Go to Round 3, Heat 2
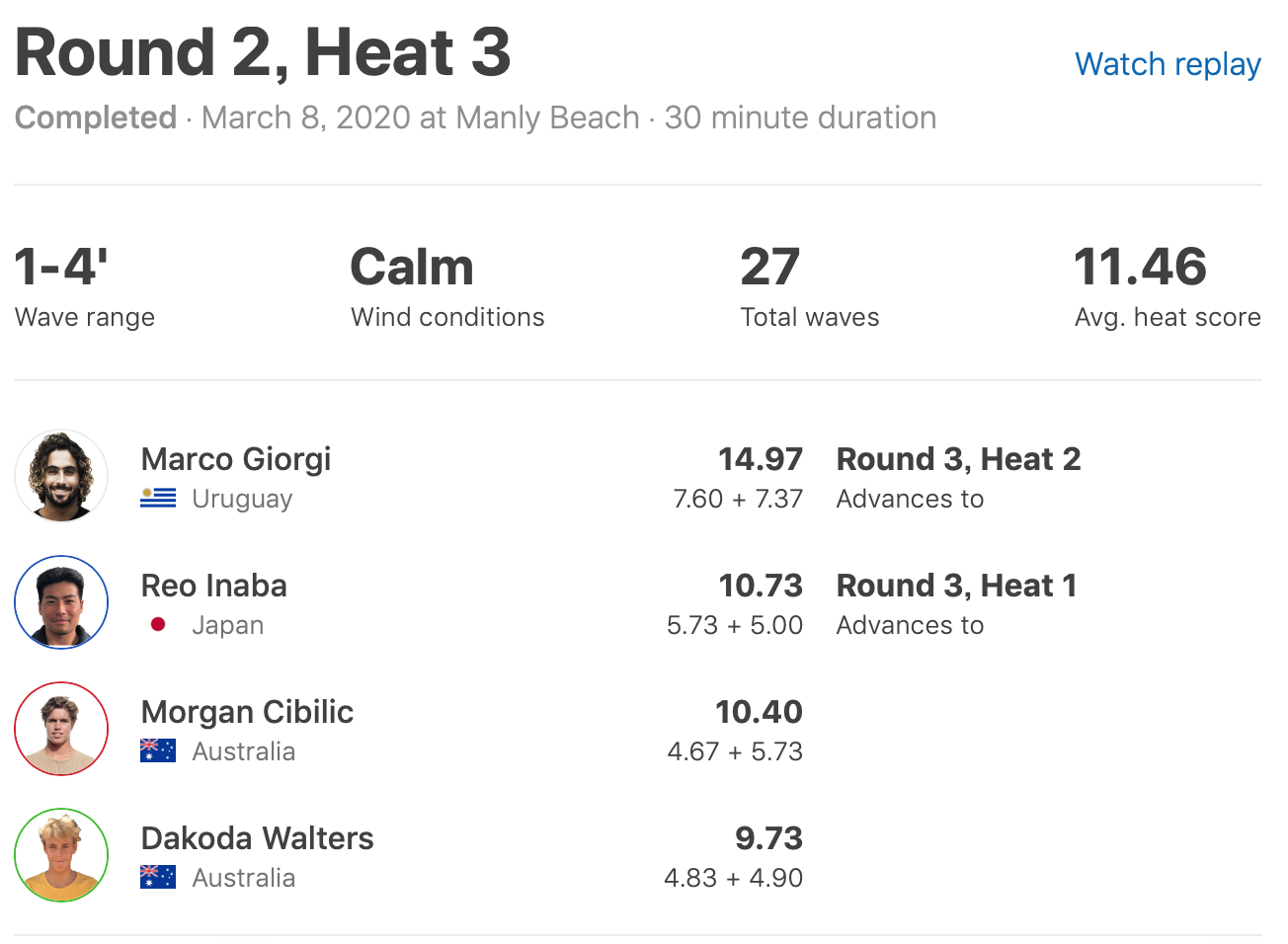1288x944 pixels. pos(958,459)
